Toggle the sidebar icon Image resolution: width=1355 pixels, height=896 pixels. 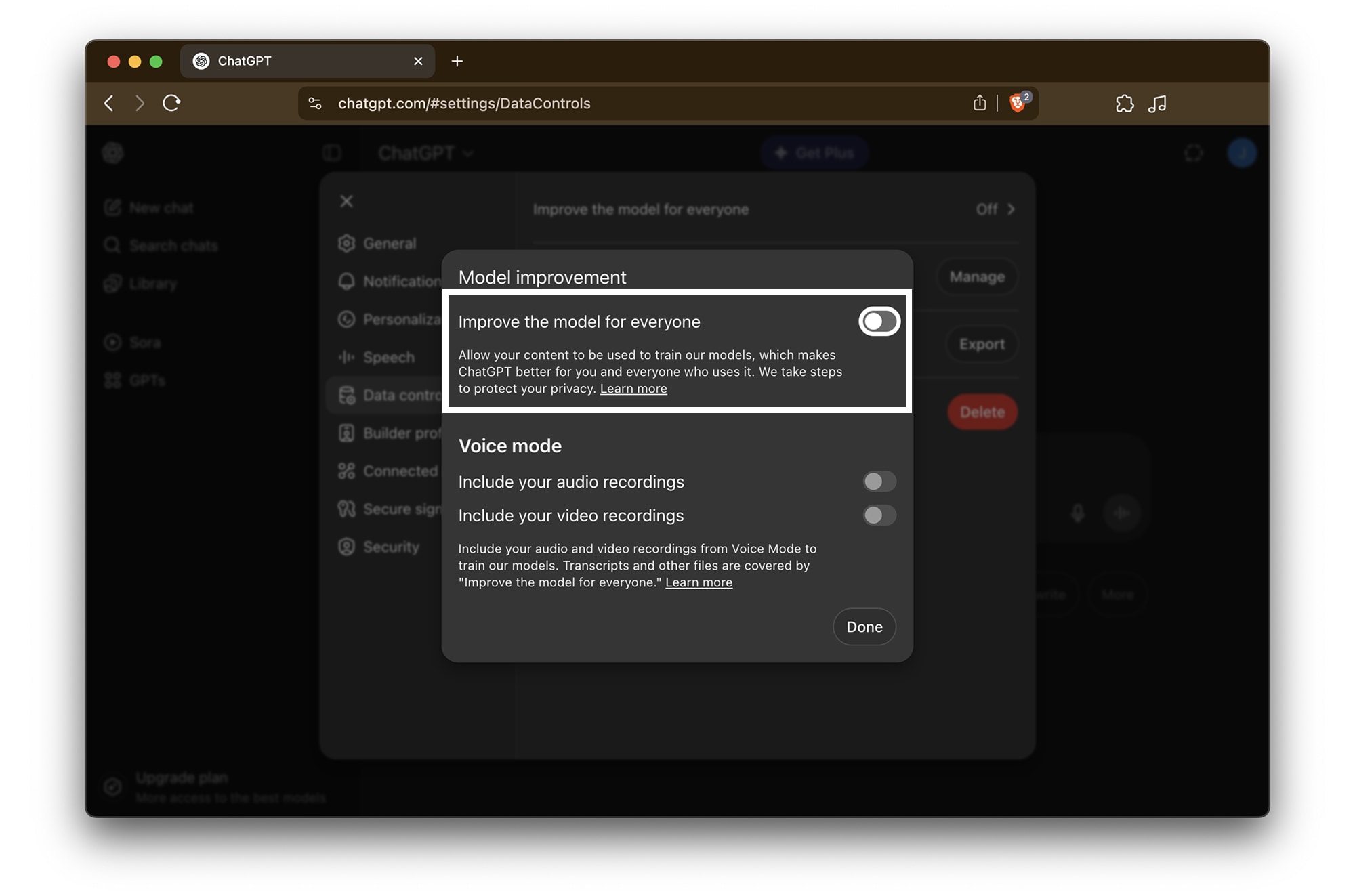point(332,153)
